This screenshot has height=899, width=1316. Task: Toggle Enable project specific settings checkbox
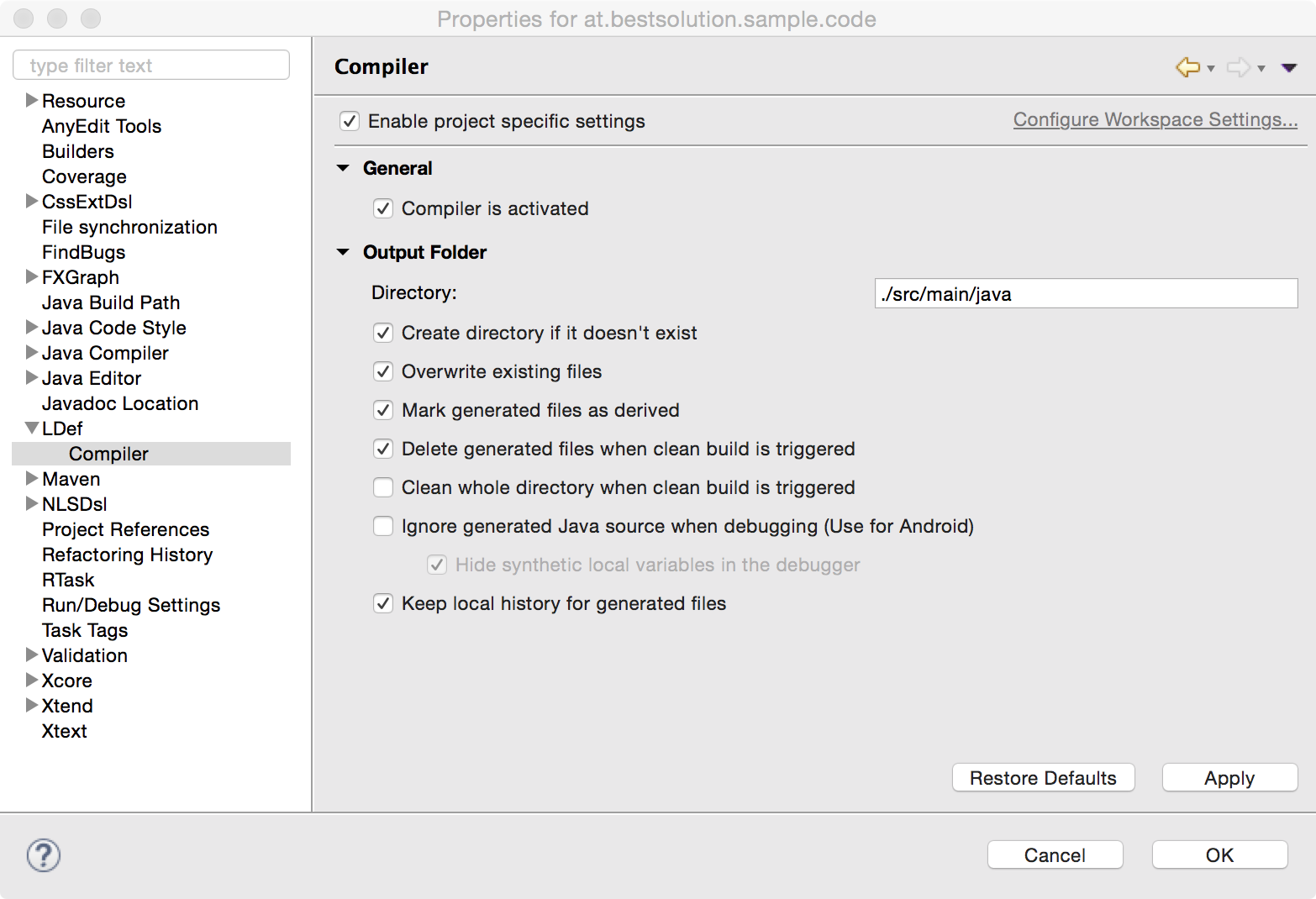[x=350, y=121]
